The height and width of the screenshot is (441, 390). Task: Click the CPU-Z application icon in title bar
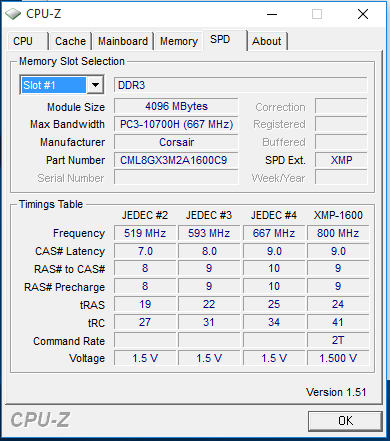[x=13, y=14]
